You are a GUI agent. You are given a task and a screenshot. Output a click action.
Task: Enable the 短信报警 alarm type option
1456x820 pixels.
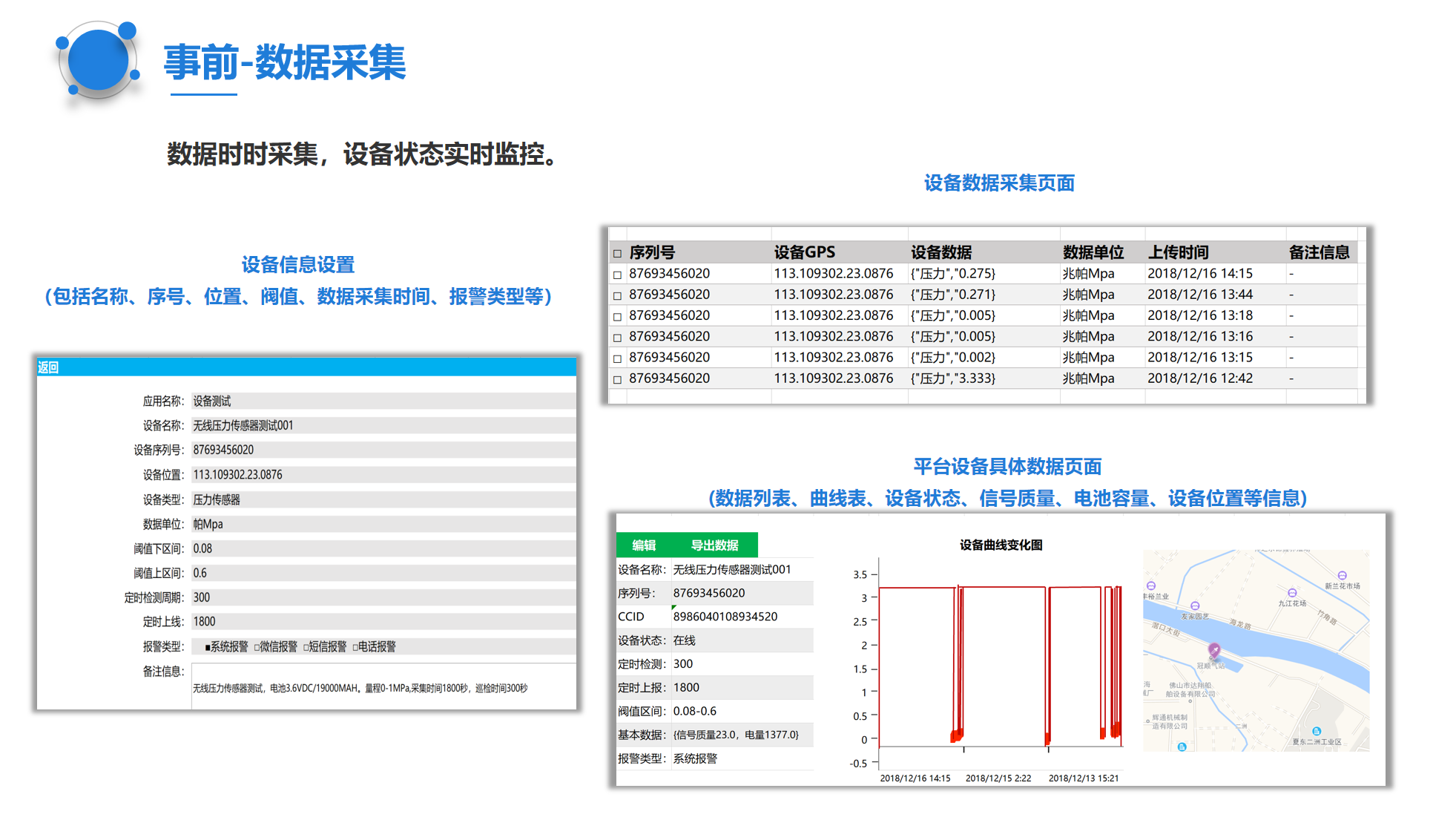(x=306, y=647)
